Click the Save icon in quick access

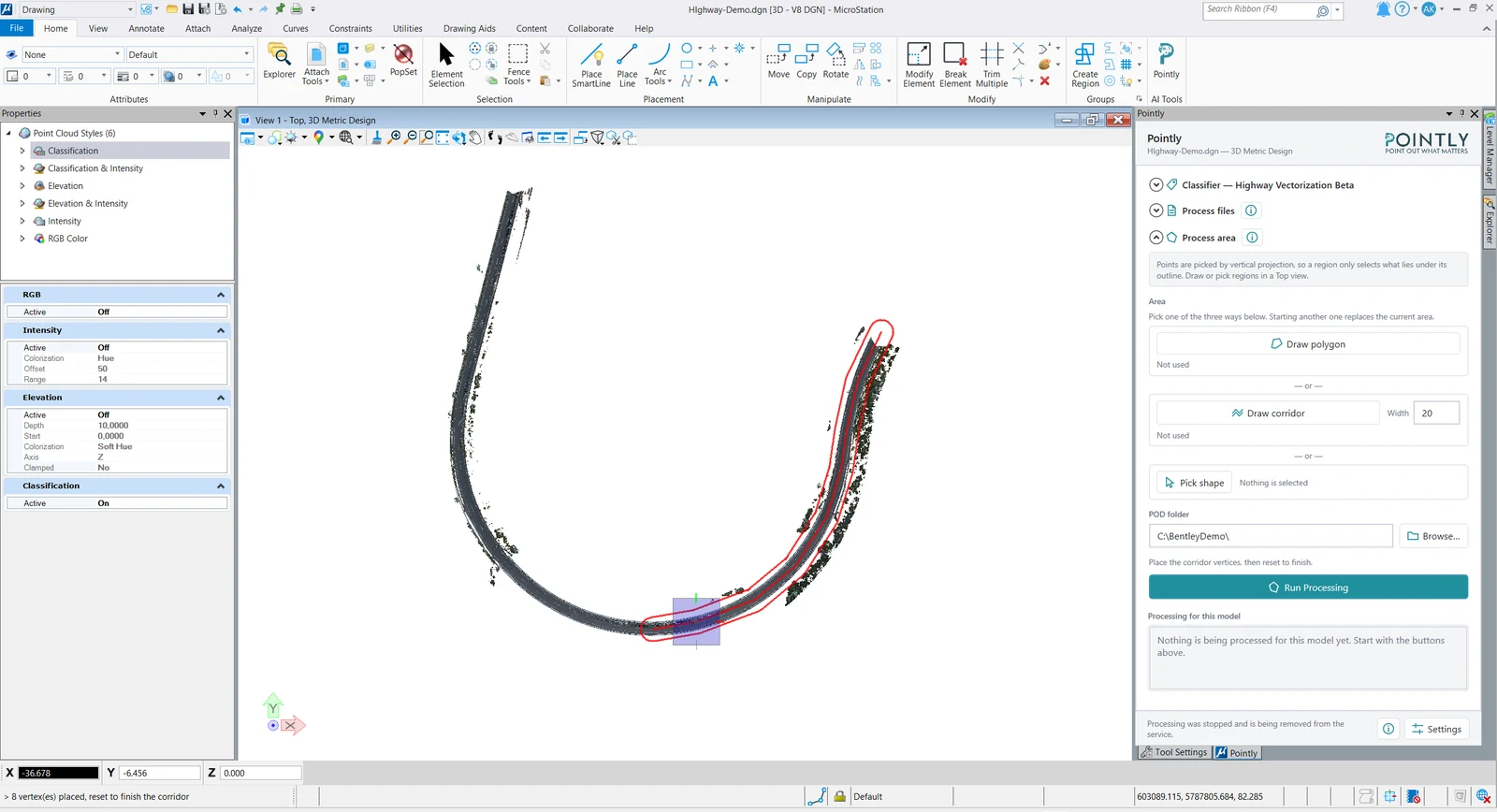click(x=188, y=9)
